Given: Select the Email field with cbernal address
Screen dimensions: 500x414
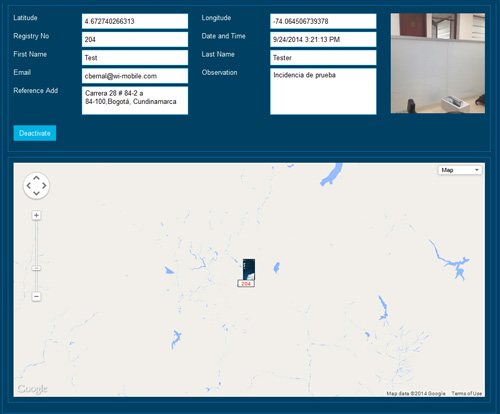Looking at the screenshot, I should (x=135, y=76).
